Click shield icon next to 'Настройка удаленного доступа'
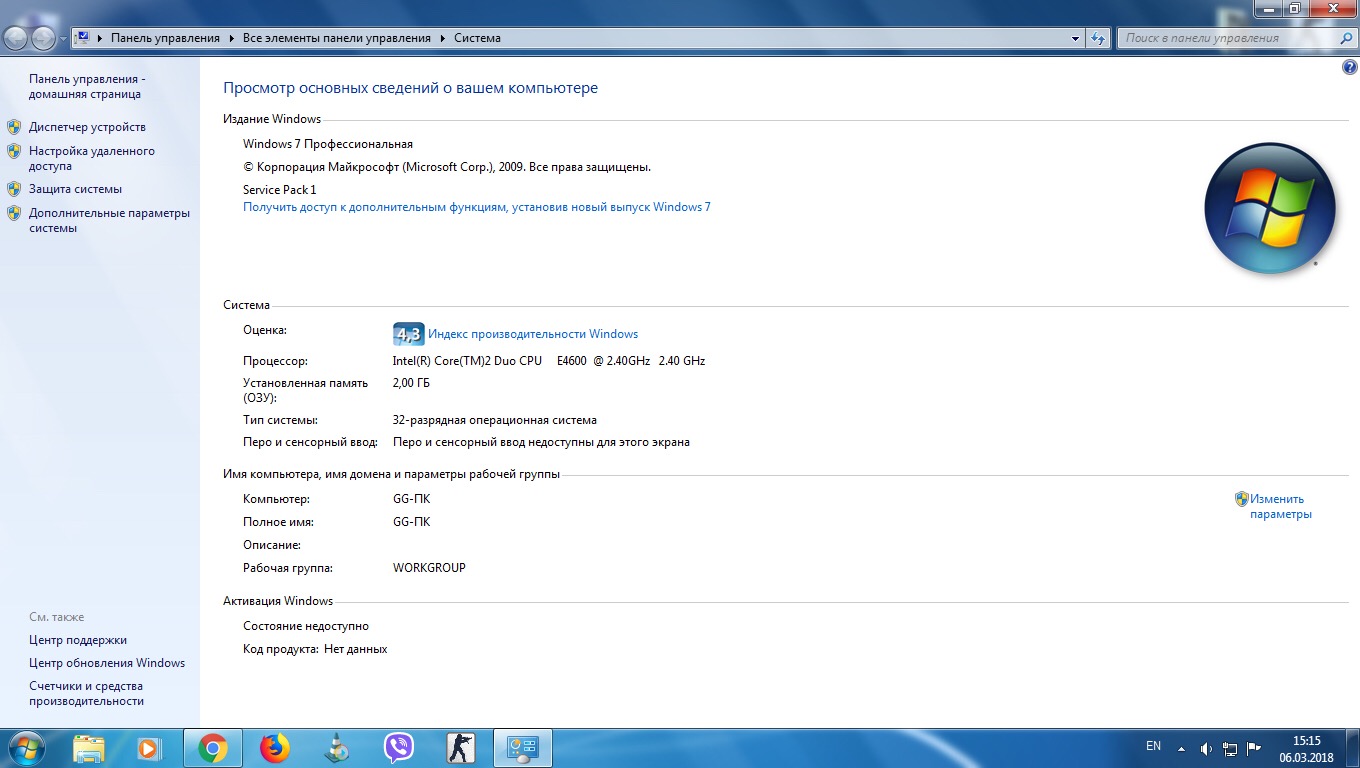Viewport: 1360px width, 768px height. [x=14, y=151]
